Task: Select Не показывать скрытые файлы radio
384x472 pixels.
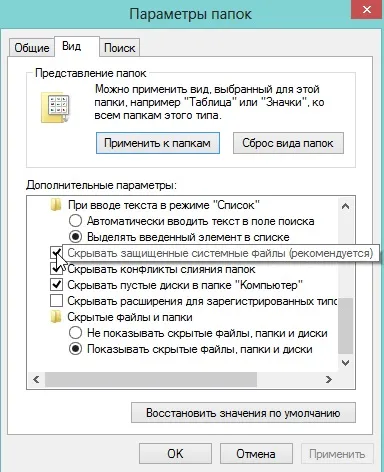Action: click(75, 333)
